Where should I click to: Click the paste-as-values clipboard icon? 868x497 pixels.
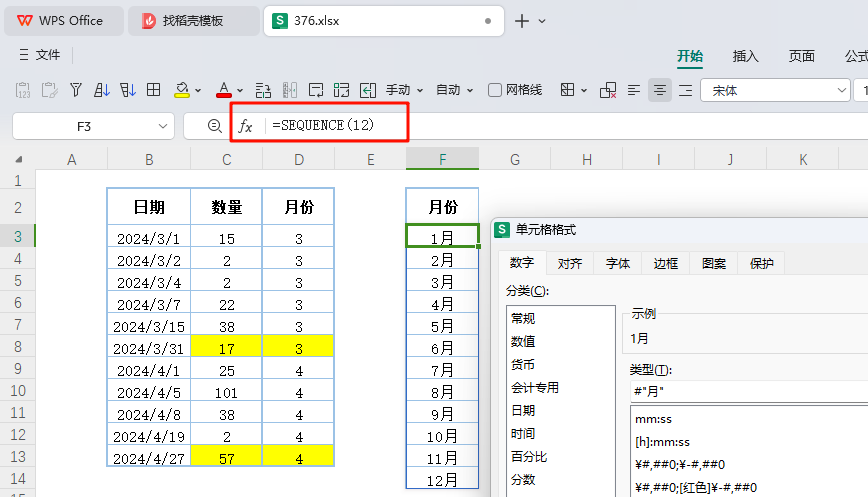[x=23, y=90]
